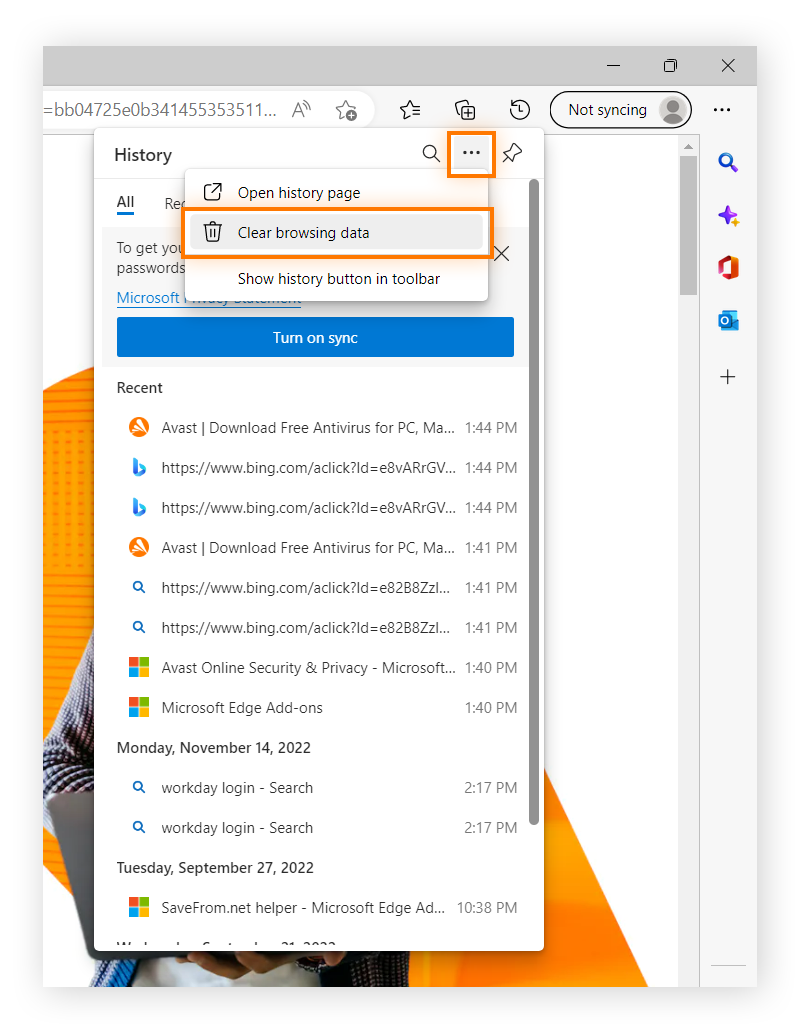Screen dimensions: 800x1032
Task: Select Show history button in toolbar
Action: click(337, 279)
